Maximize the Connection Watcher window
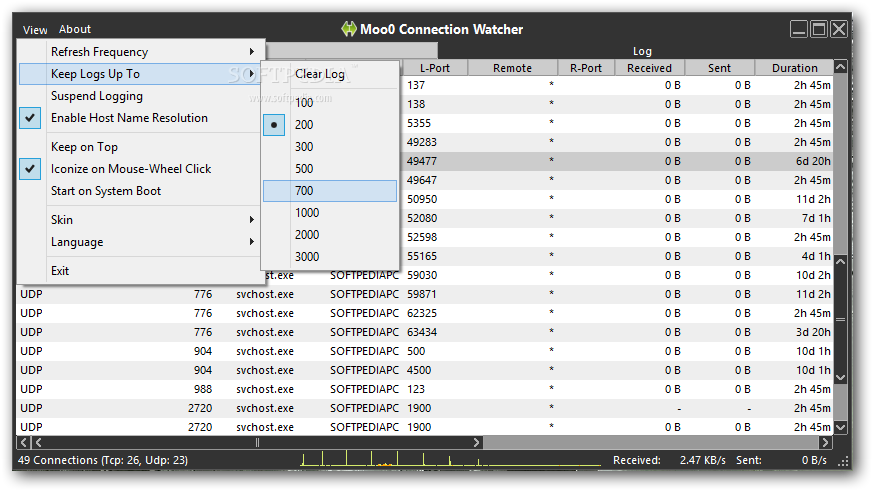This screenshot has height=491, width=873. click(818, 29)
